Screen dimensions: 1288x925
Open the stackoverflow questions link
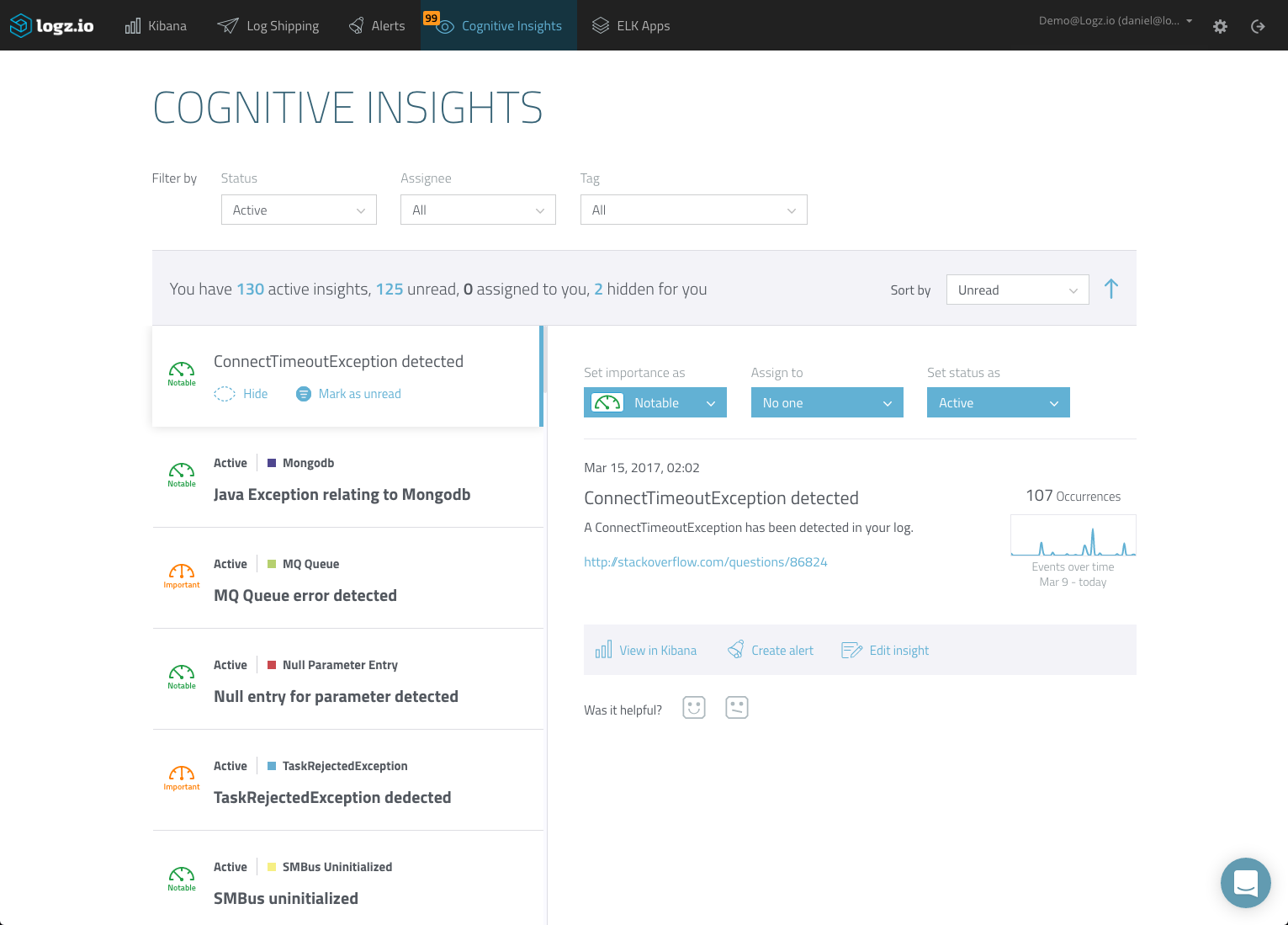[705, 561]
